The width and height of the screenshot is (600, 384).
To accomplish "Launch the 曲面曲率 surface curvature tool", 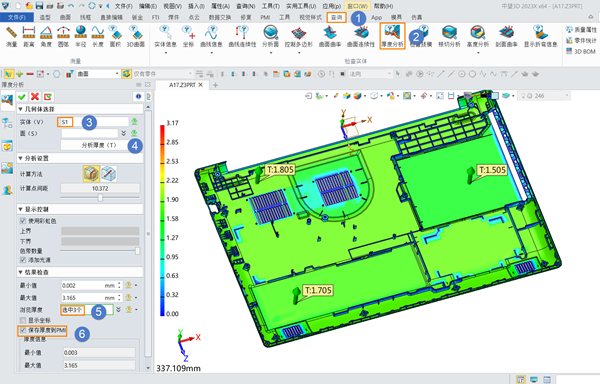I will click(330, 36).
